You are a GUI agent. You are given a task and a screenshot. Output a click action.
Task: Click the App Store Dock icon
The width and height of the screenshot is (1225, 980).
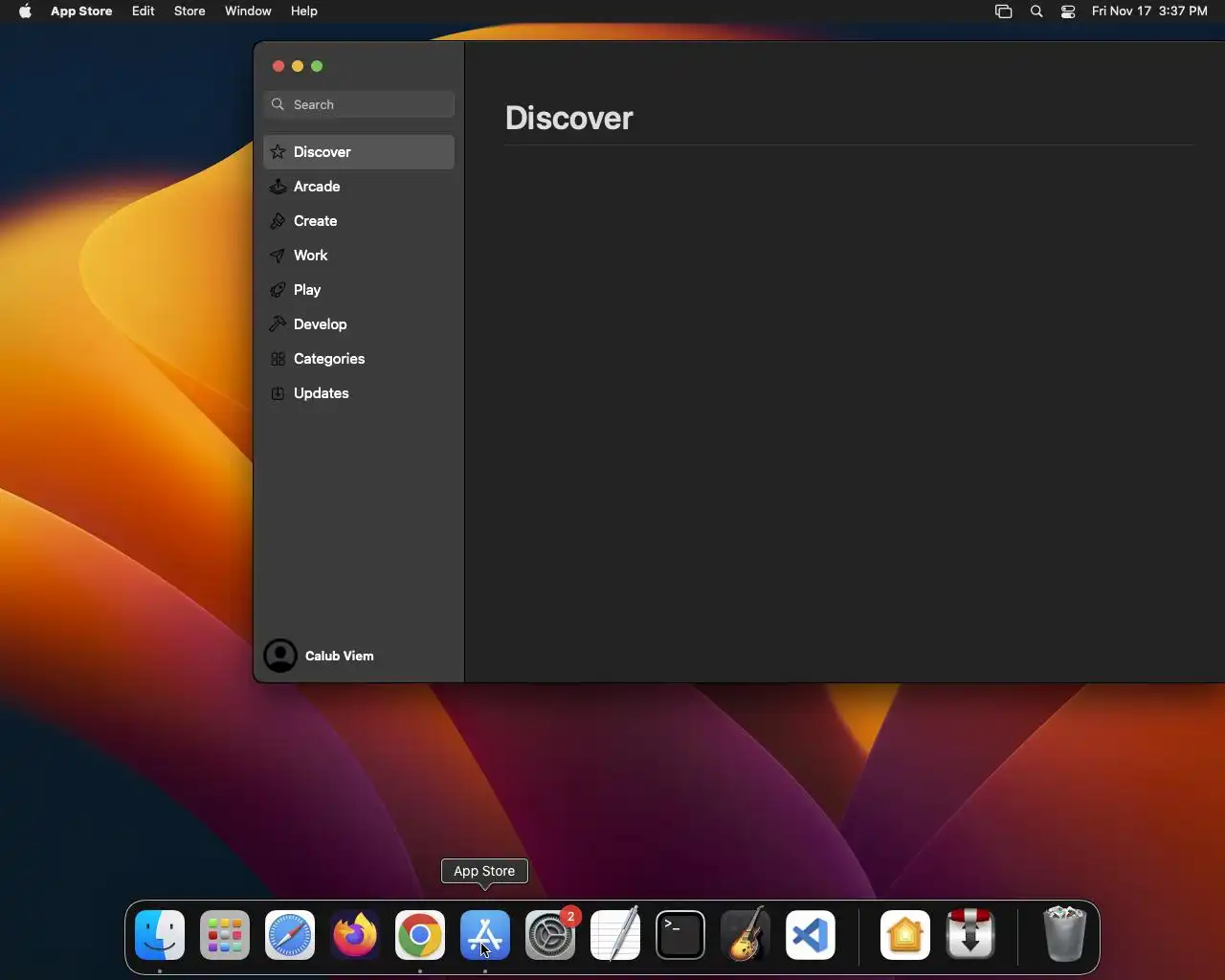coord(485,935)
